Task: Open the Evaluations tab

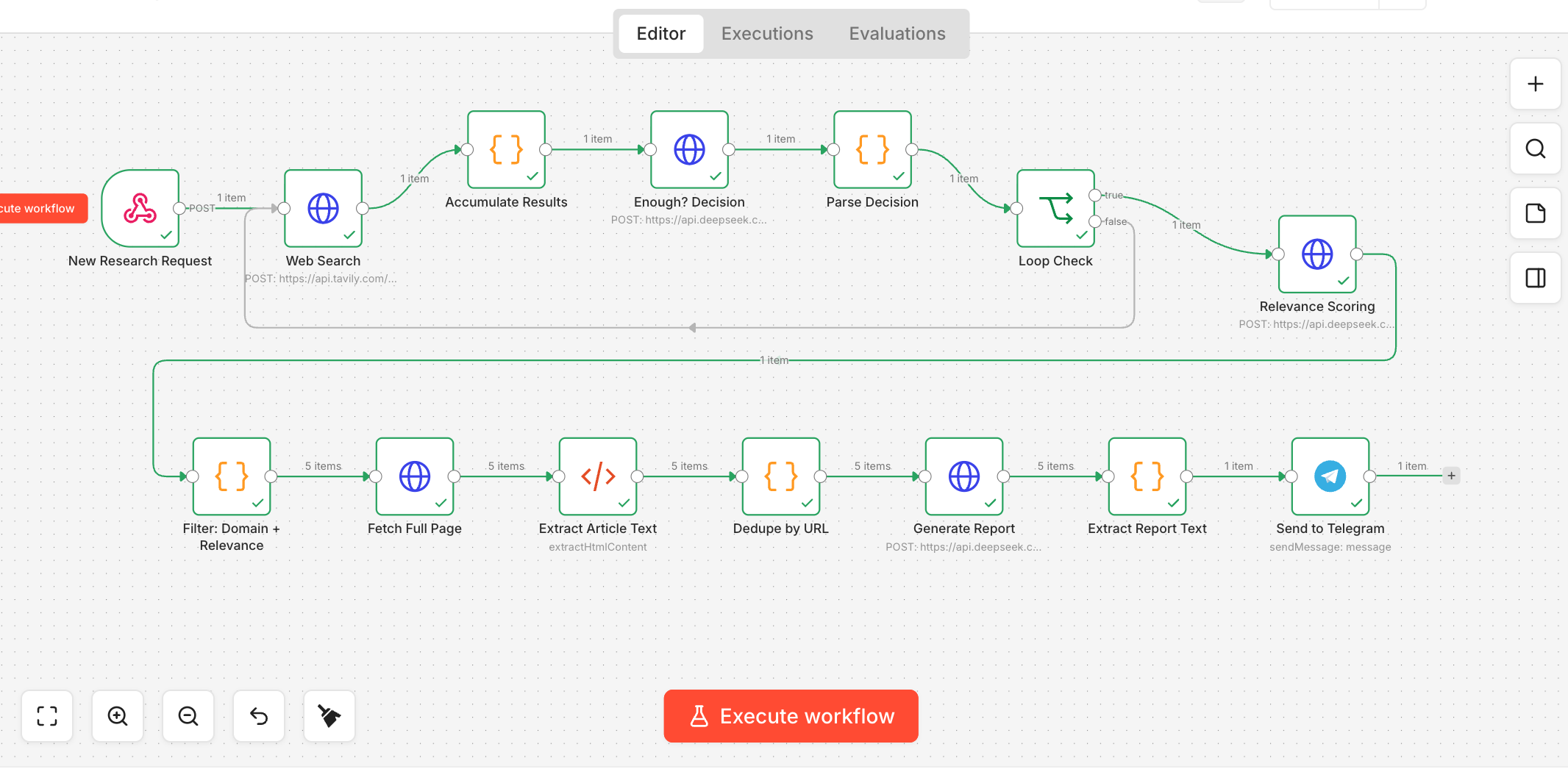Action: click(x=897, y=34)
